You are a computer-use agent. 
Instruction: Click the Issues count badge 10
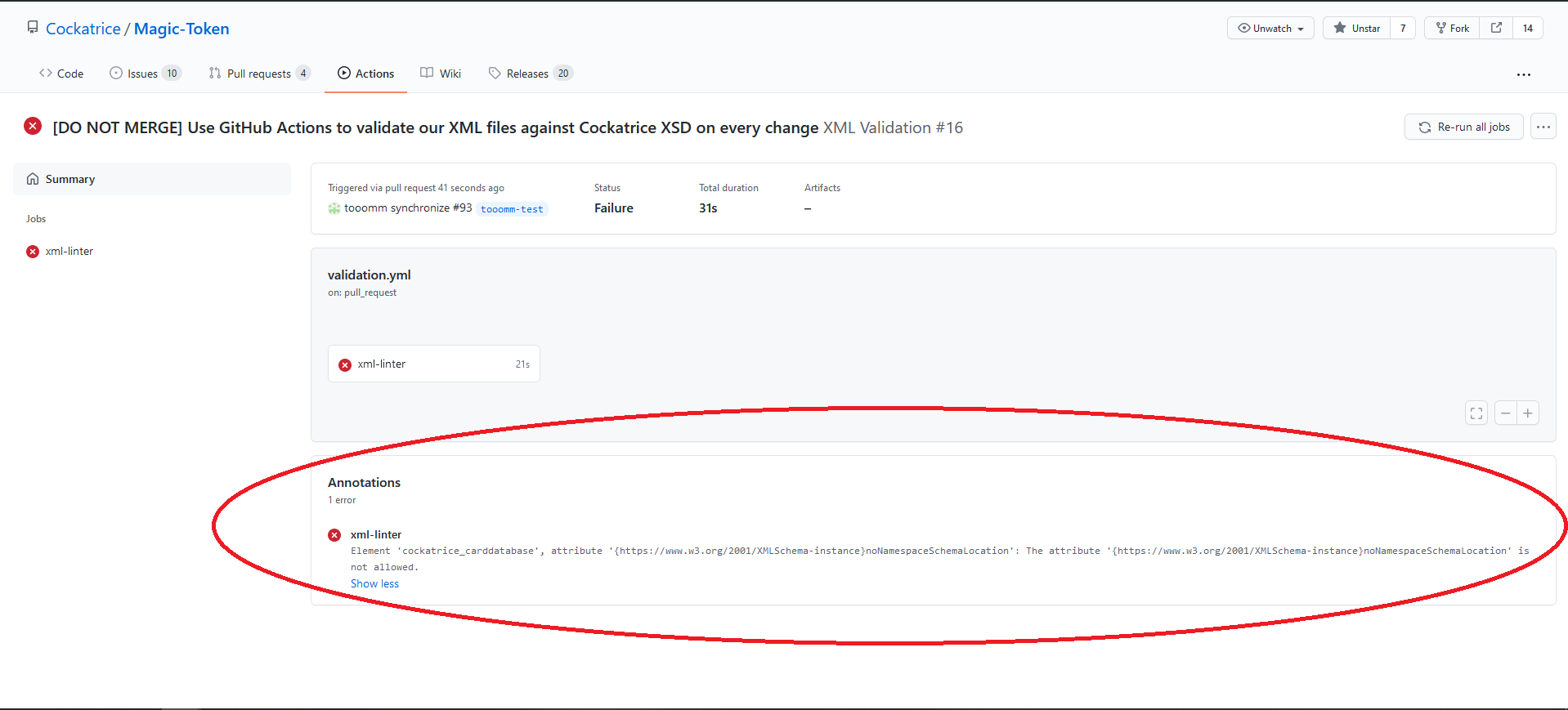coord(172,74)
